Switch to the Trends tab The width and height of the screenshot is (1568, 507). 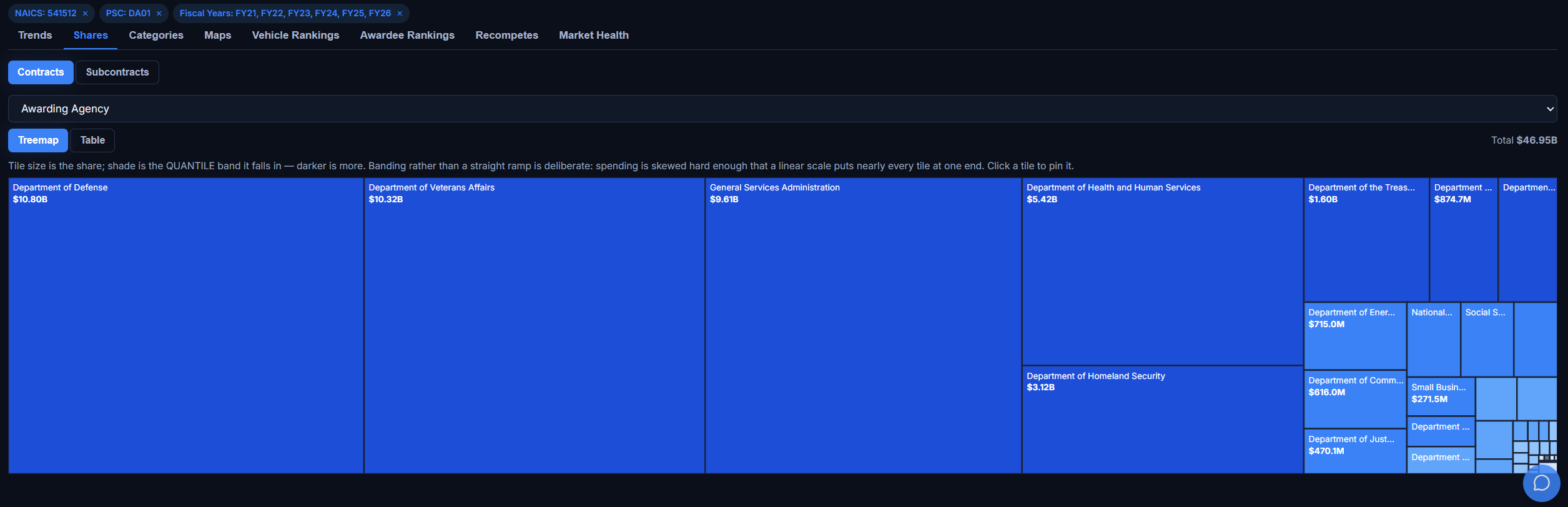pyautogui.click(x=35, y=36)
